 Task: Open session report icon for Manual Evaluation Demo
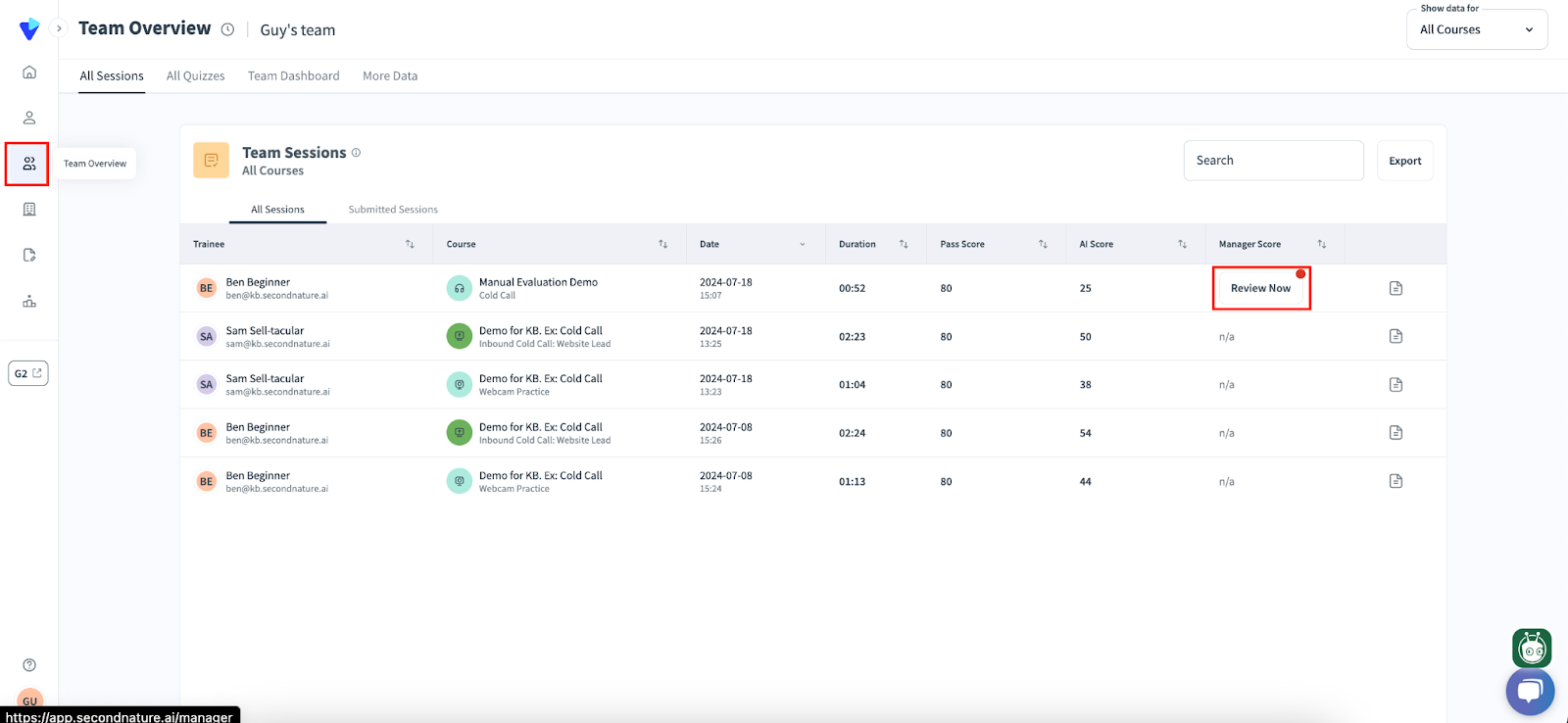click(x=1396, y=288)
